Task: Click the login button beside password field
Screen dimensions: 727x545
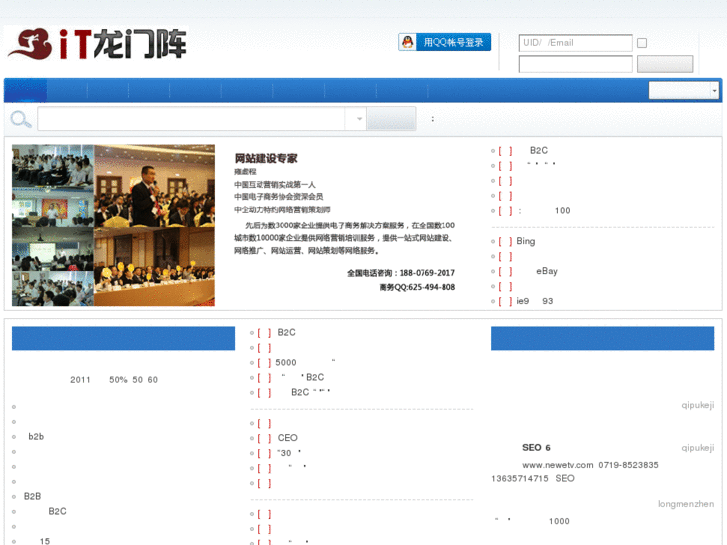Action: click(x=665, y=64)
